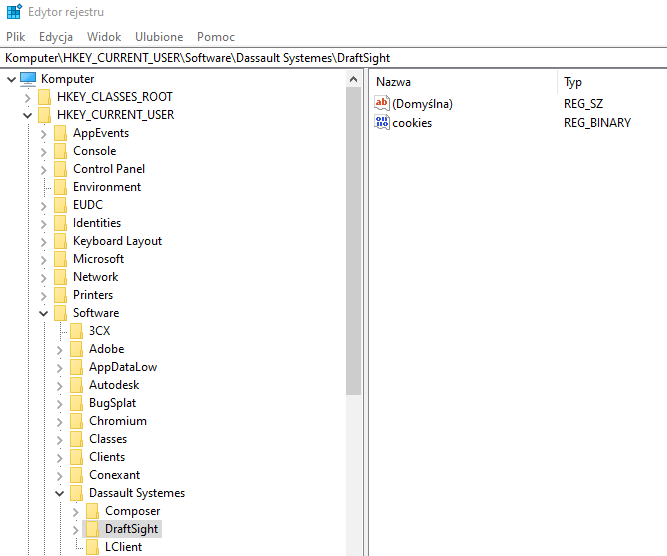The image size is (667, 556).
Task: Click the 3CX folder icon
Action: (x=77, y=331)
